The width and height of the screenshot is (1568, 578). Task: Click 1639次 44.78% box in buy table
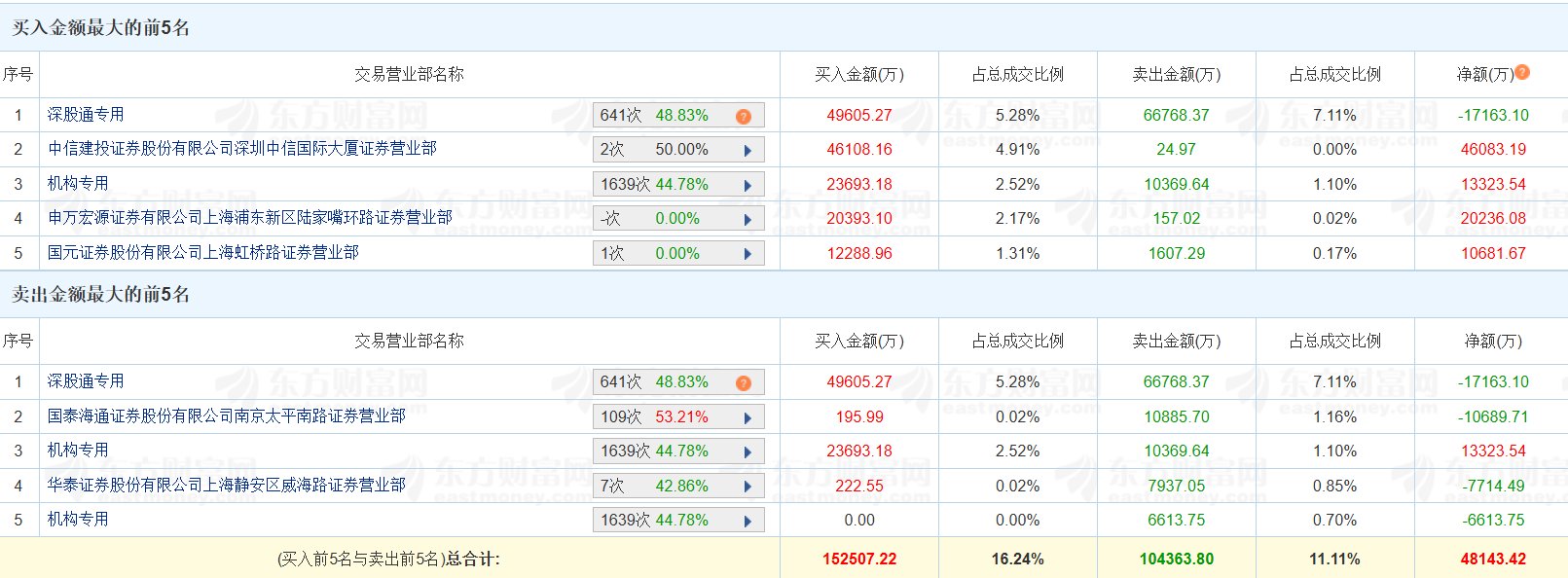678,184
